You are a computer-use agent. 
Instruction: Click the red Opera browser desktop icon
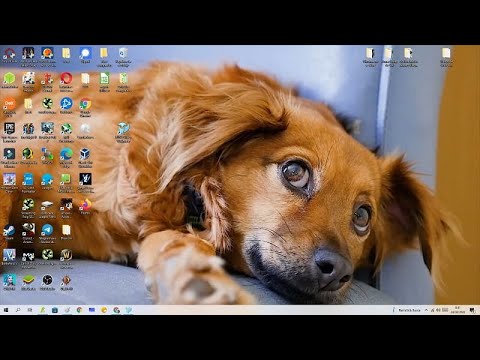click(66, 79)
